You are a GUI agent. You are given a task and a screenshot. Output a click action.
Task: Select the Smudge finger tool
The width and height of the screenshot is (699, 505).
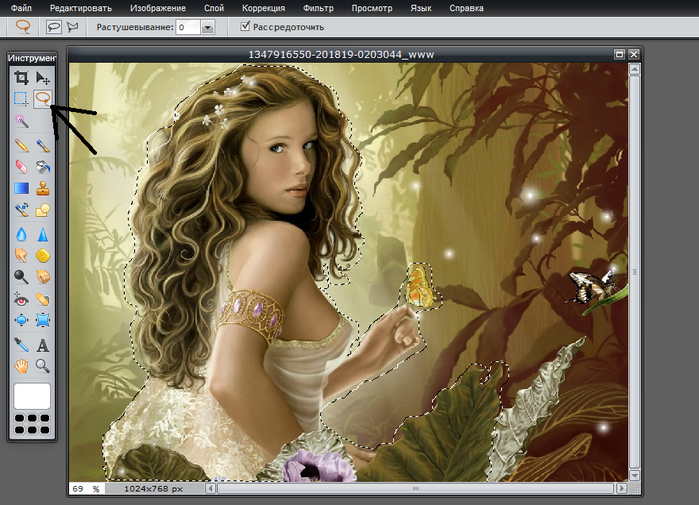pos(21,255)
